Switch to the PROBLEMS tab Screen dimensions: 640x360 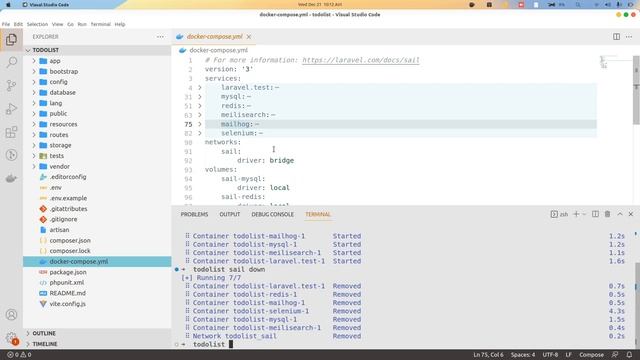(194, 214)
